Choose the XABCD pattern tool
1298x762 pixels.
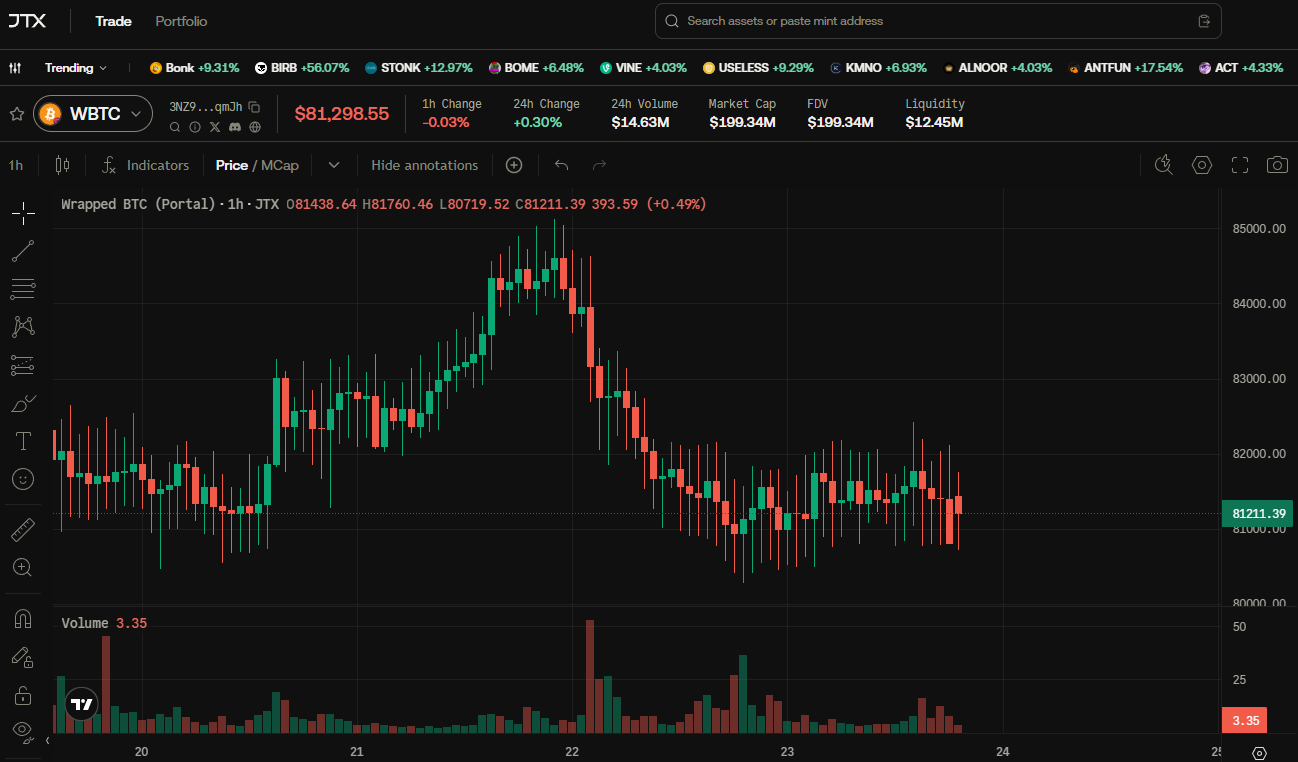click(23, 327)
